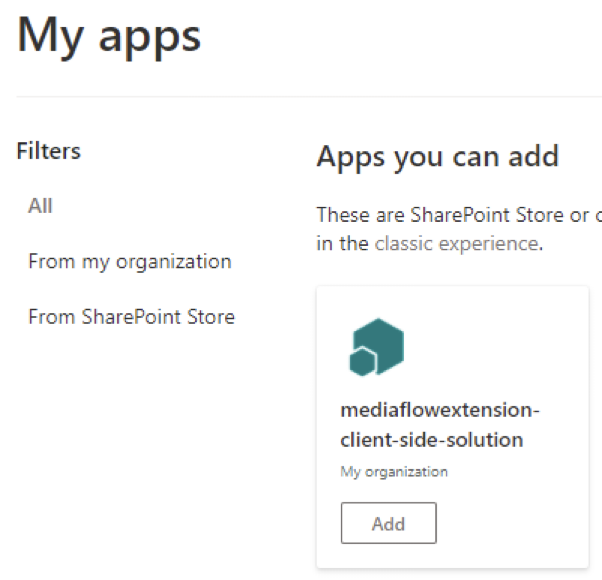This screenshot has height=580, width=602.
Task: Click the My apps page title
Action: point(109,37)
